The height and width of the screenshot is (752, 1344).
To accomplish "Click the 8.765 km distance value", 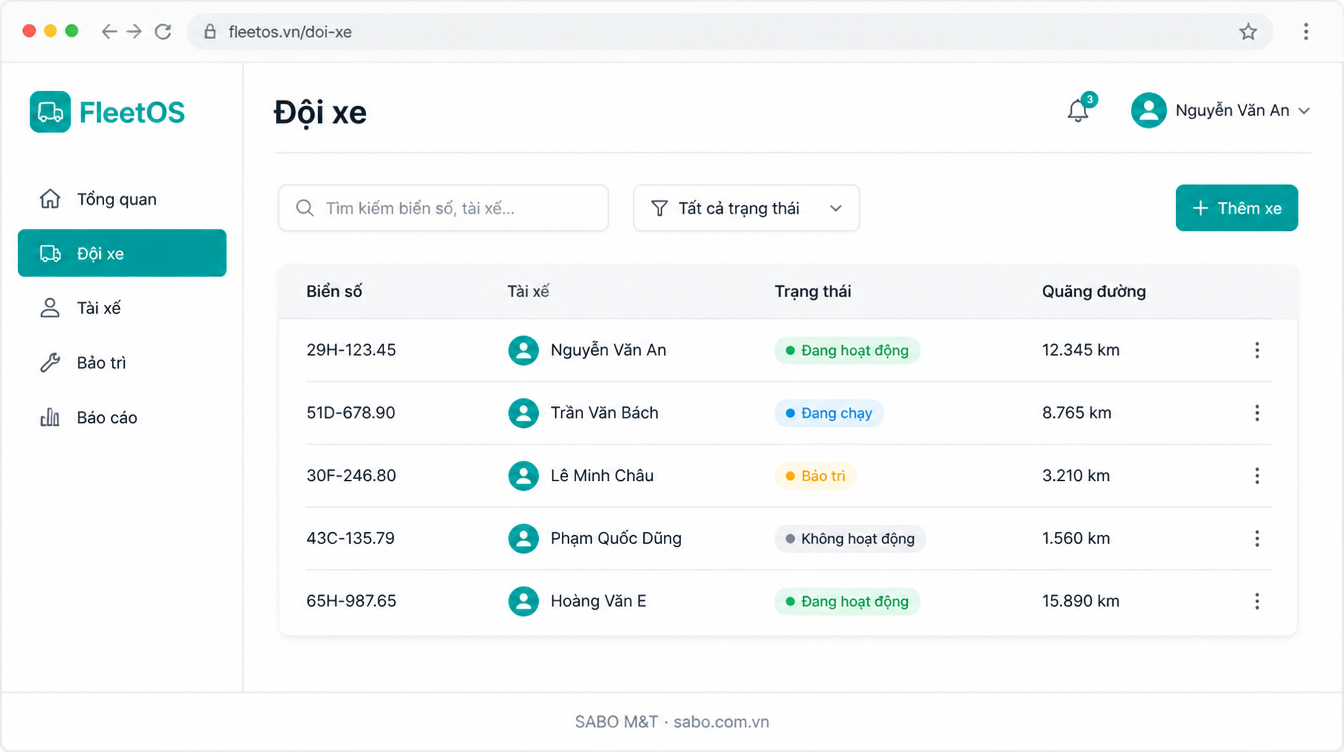I will pos(1077,413).
